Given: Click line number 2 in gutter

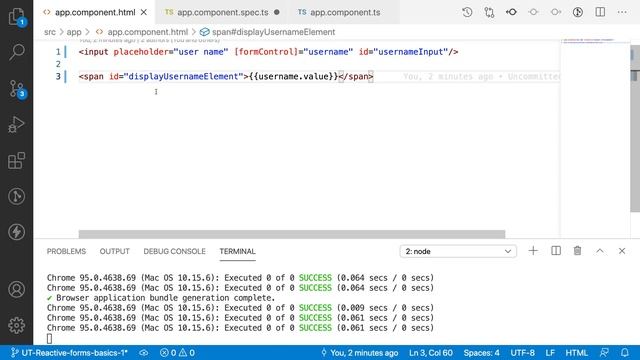Looking at the screenshot, I should pyautogui.click(x=58, y=64).
